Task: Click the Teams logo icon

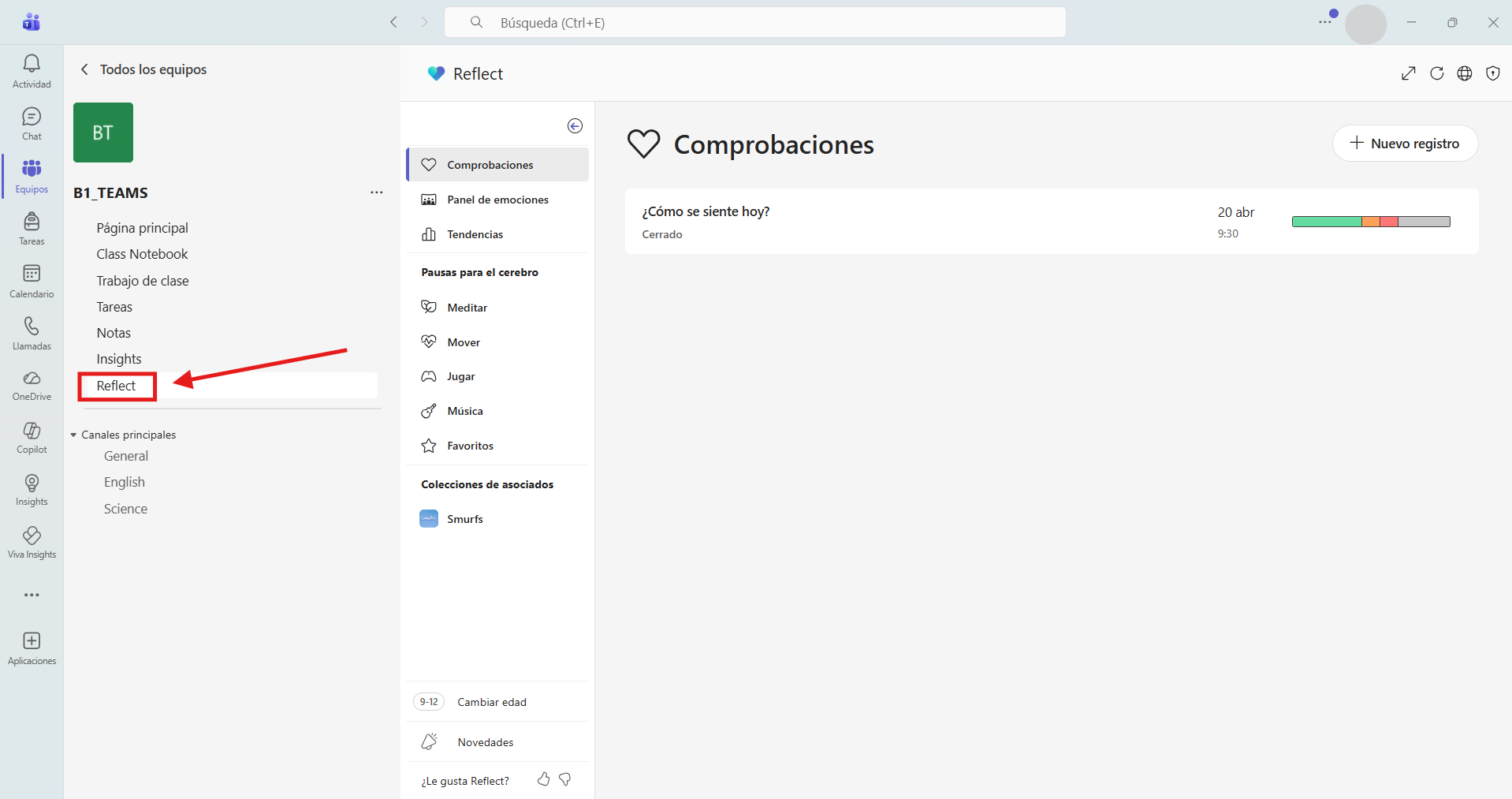Action: [x=32, y=22]
